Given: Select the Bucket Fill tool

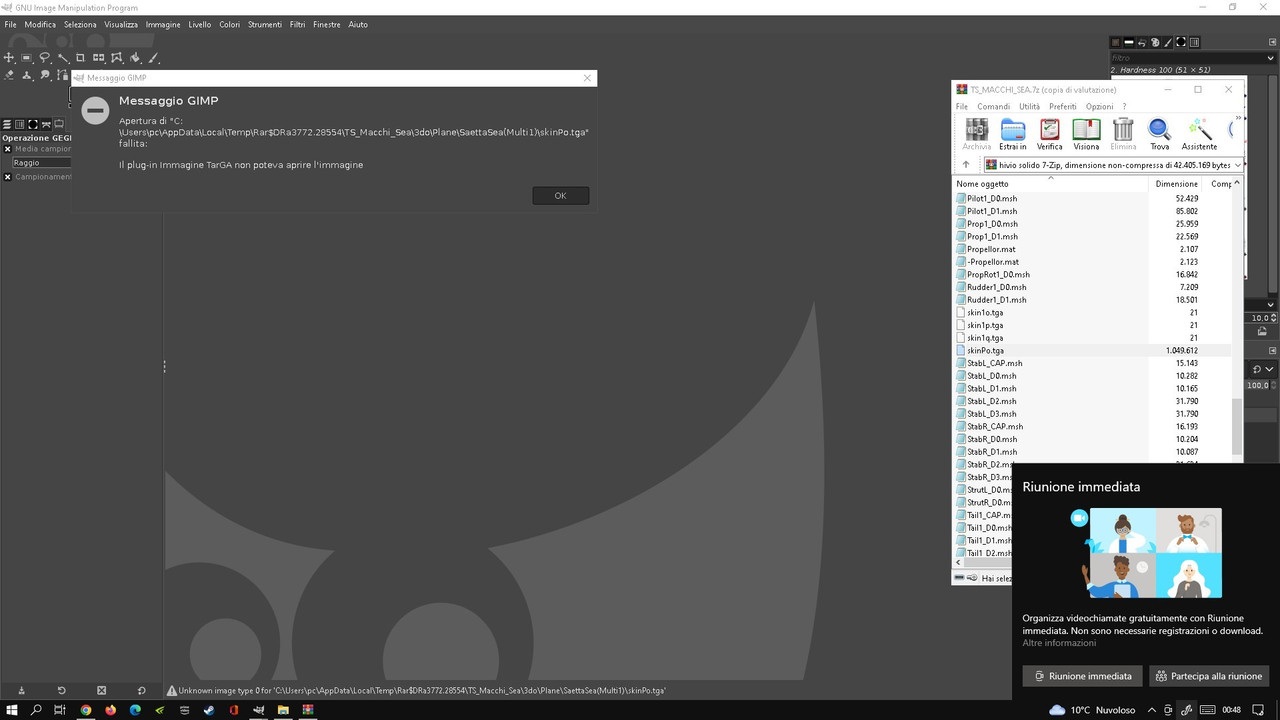Looking at the screenshot, I should (134, 58).
